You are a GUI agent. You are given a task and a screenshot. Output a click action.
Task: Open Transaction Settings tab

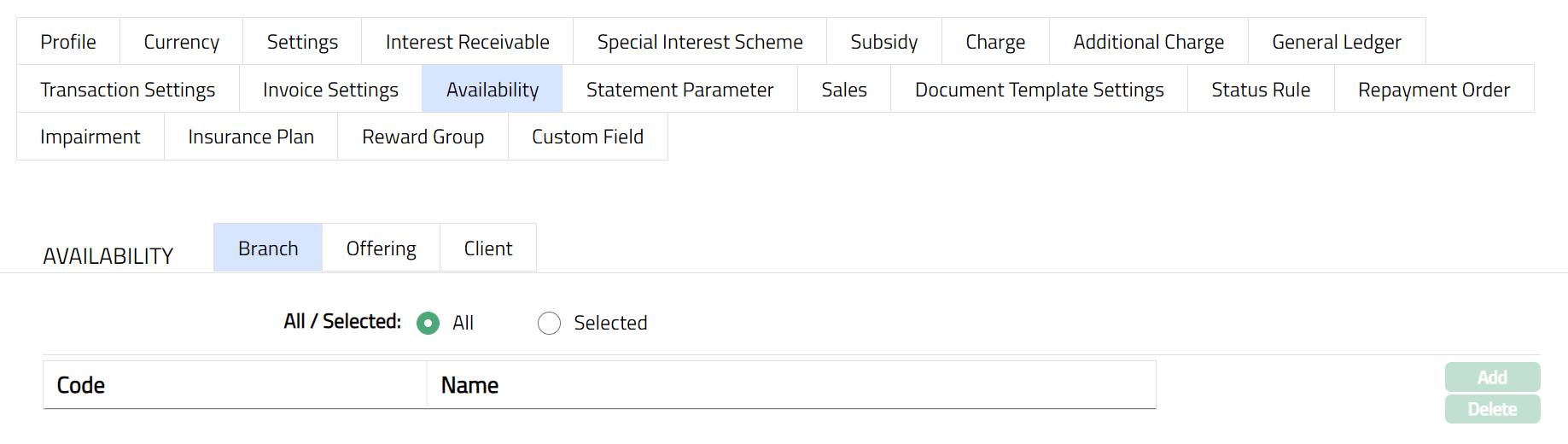127,90
